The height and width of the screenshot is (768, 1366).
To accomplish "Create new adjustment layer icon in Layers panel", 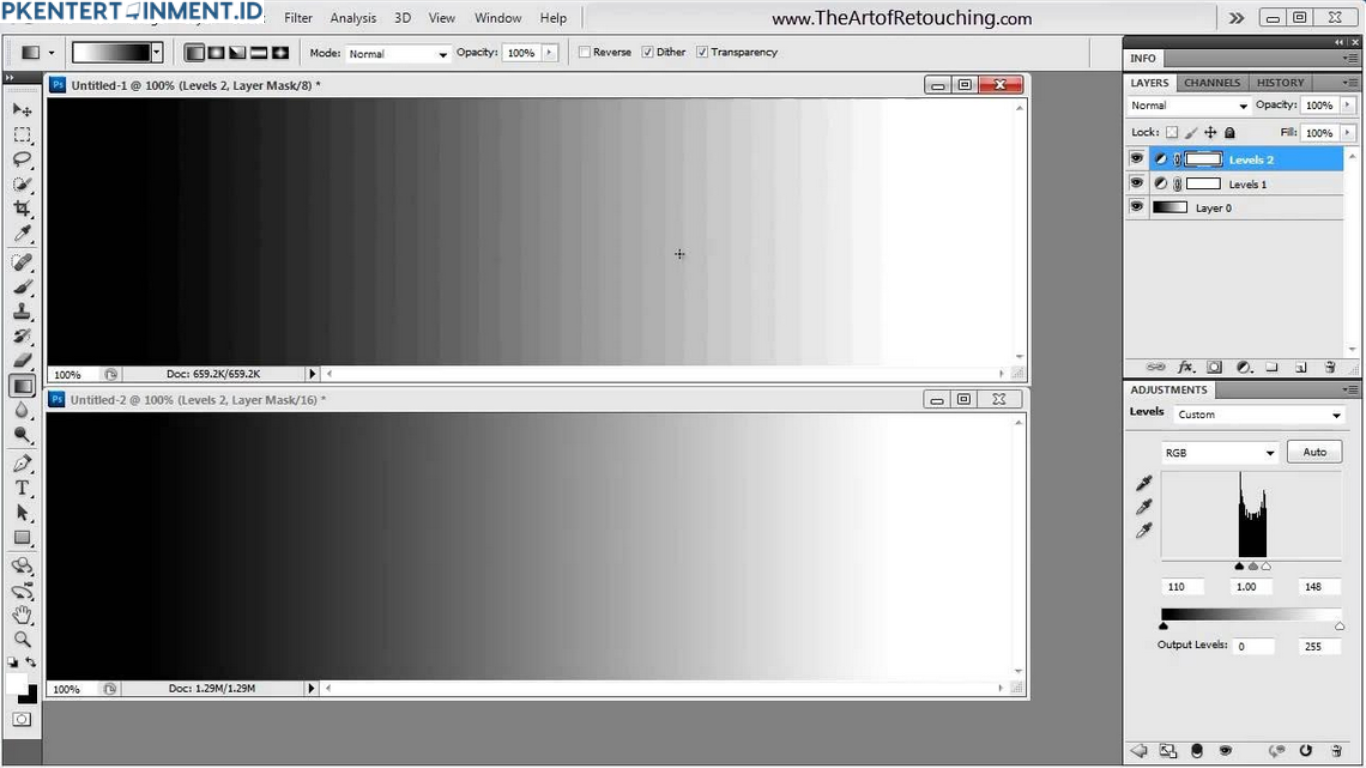I will [1243, 367].
